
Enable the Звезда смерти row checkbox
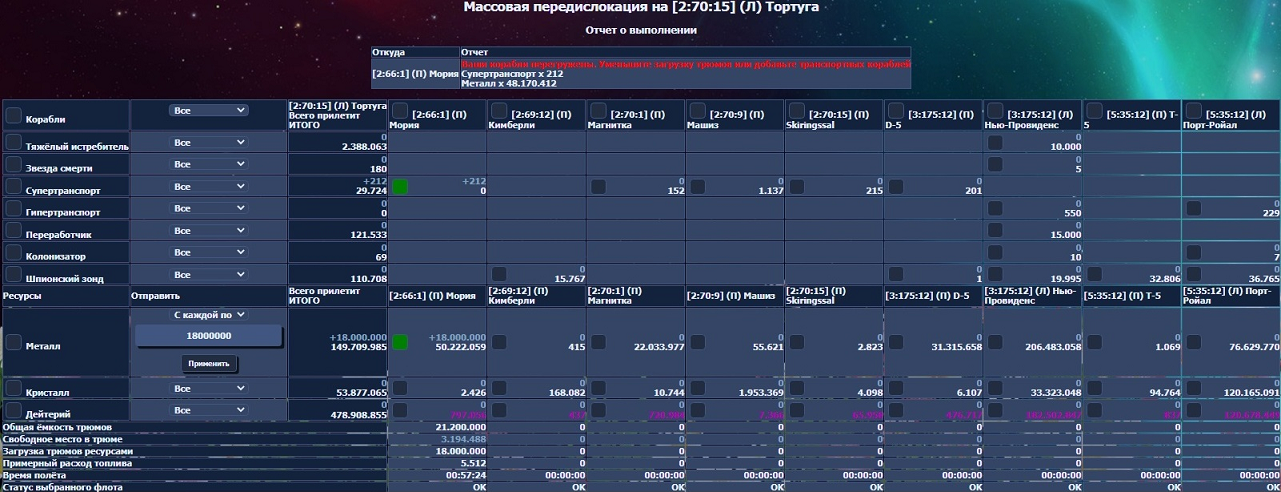[x=14, y=165]
